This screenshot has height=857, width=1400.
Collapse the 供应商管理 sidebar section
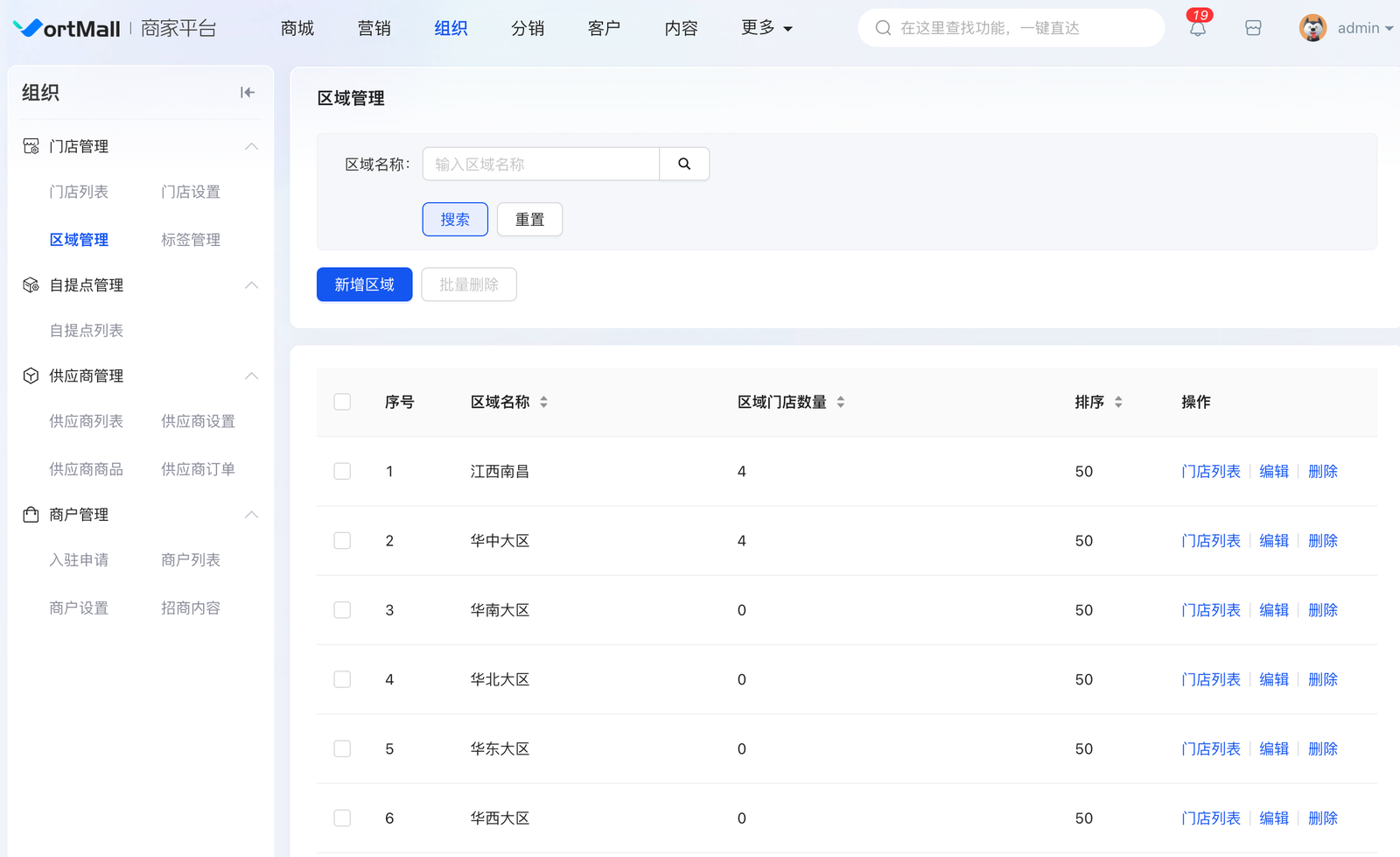tap(251, 376)
